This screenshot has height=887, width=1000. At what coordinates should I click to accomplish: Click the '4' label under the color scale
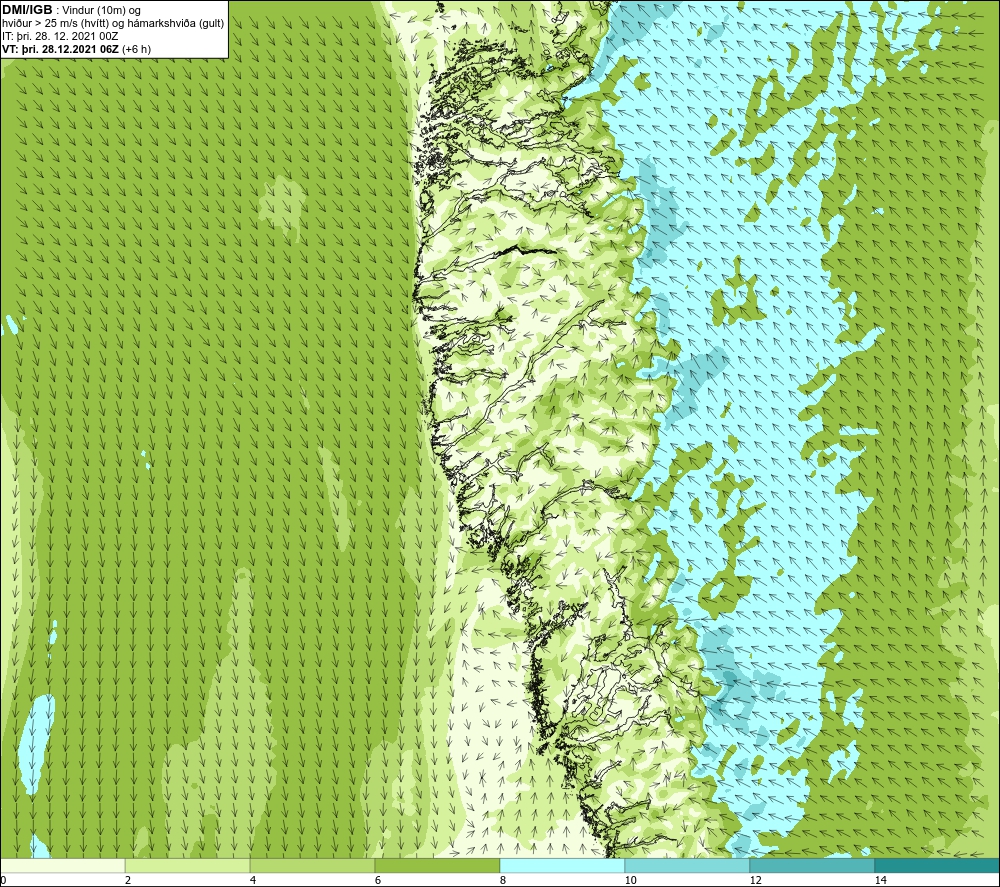pos(253,881)
